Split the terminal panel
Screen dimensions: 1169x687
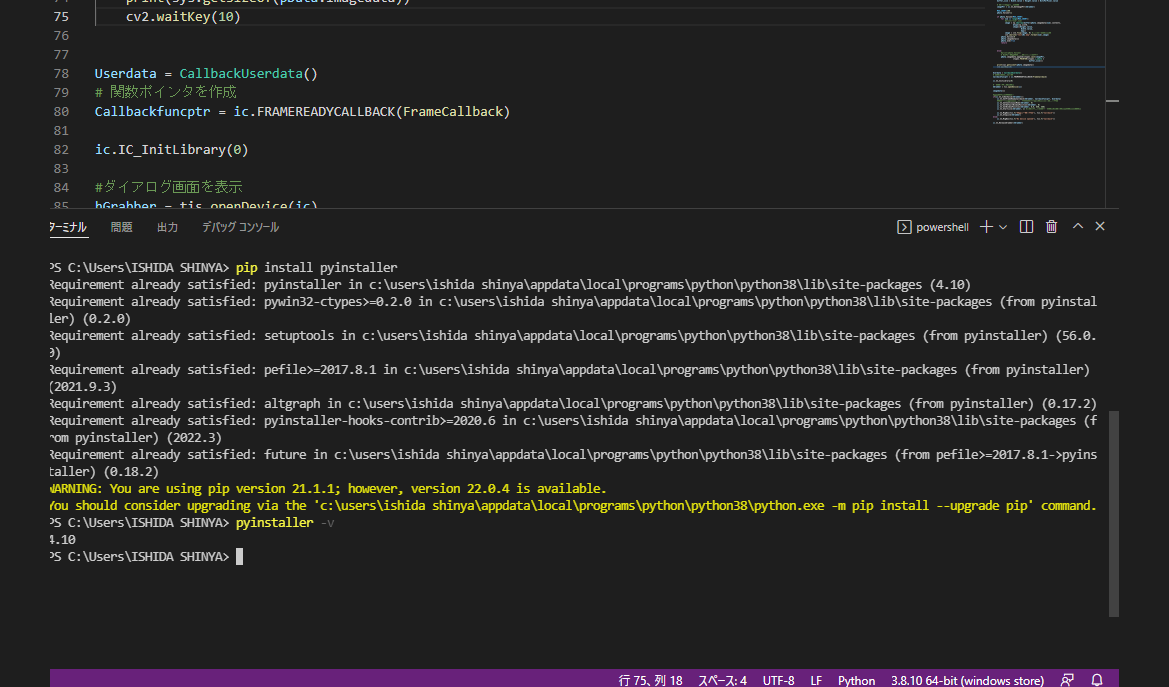(1026, 227)
